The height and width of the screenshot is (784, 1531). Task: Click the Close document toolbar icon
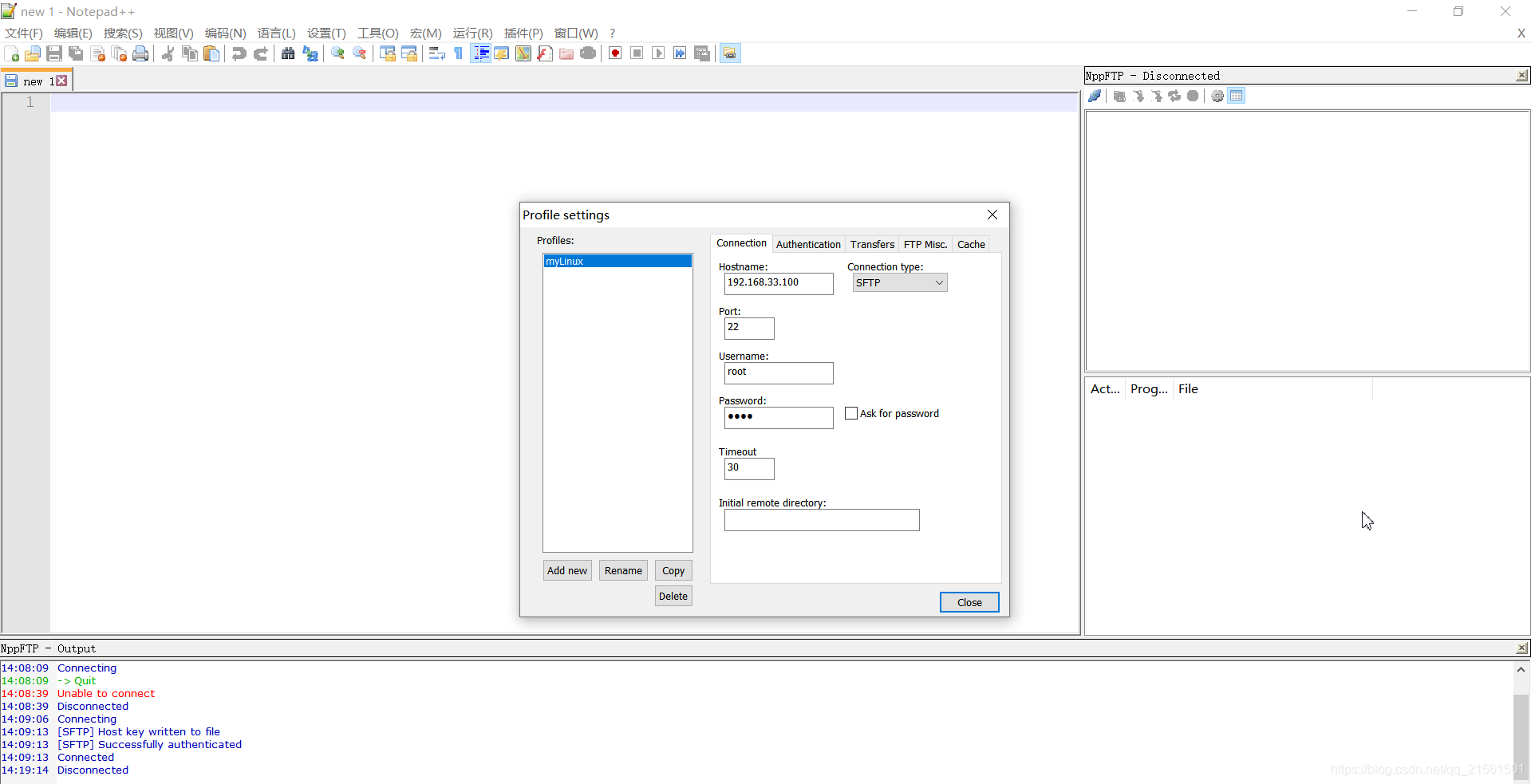[x=98, y=53]
